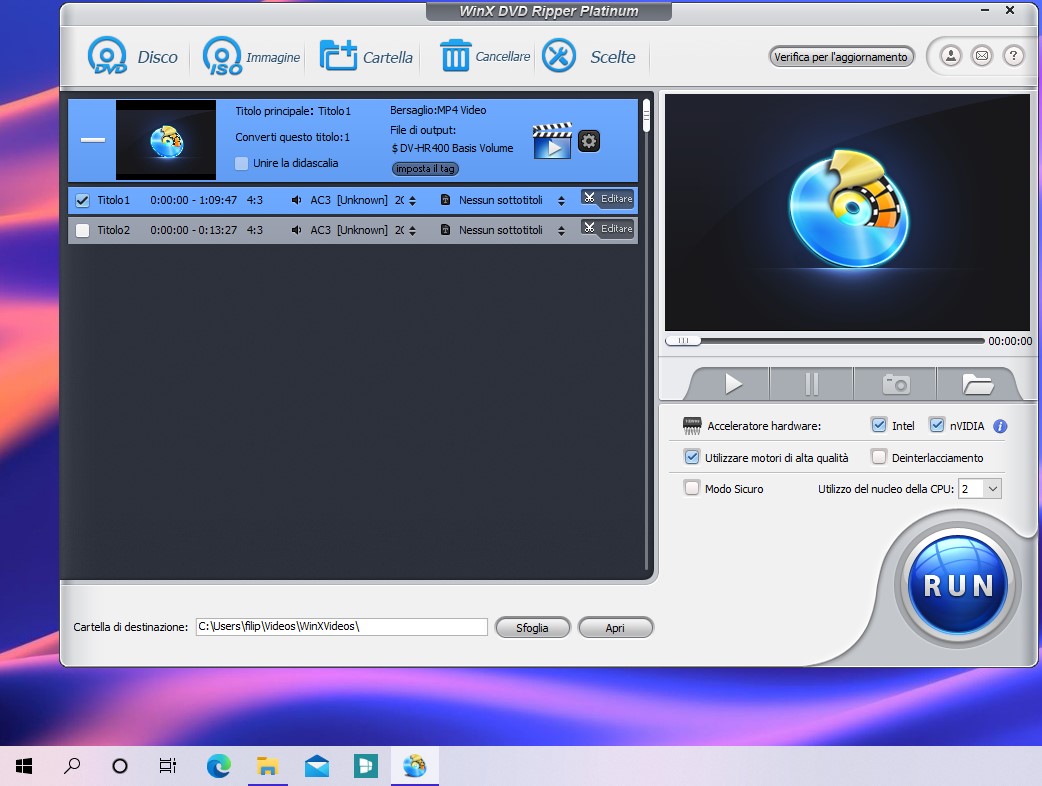Click the RUN button

(x=958, y=585)
